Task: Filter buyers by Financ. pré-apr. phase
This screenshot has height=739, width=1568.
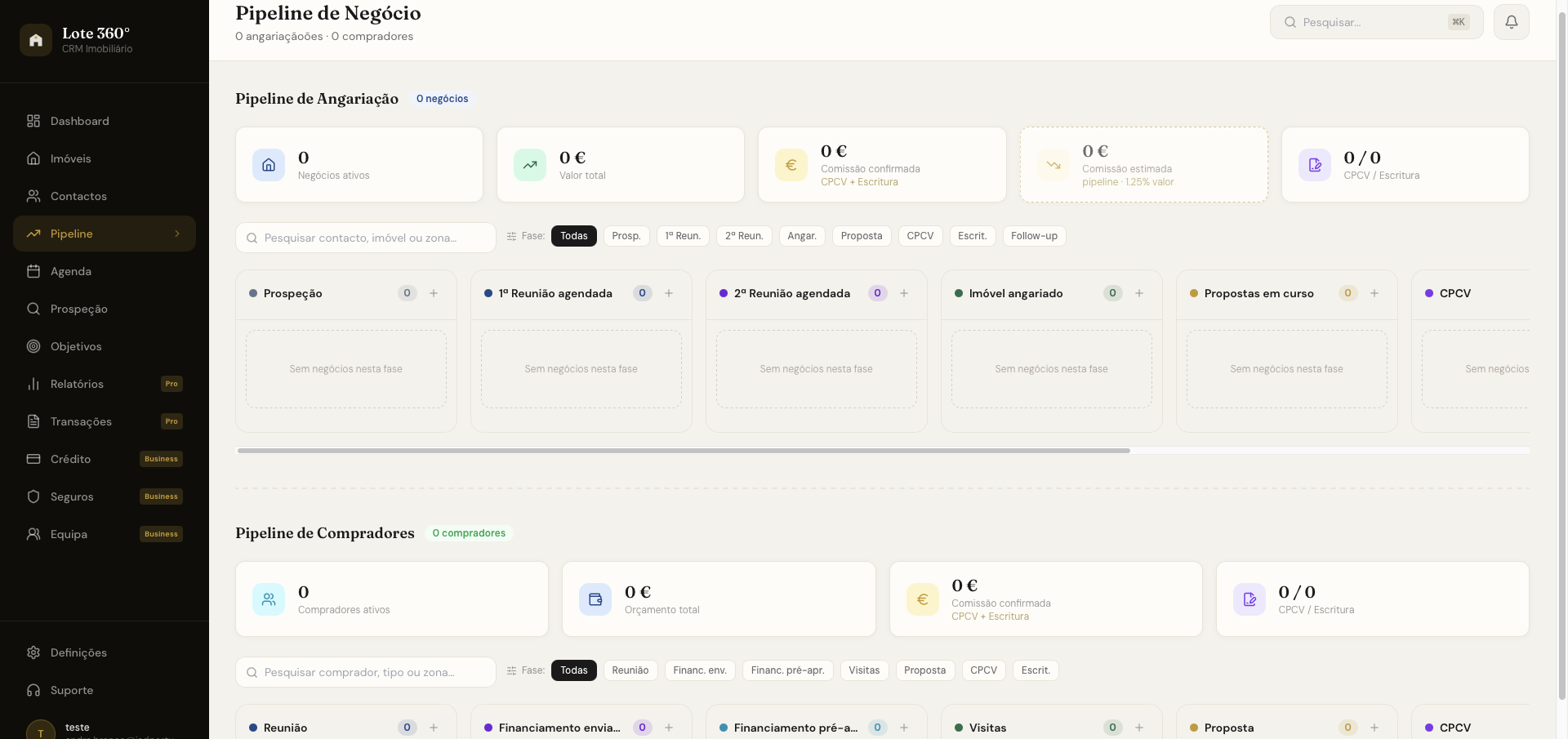Action: pyautogui.click(x=788, y=670)
